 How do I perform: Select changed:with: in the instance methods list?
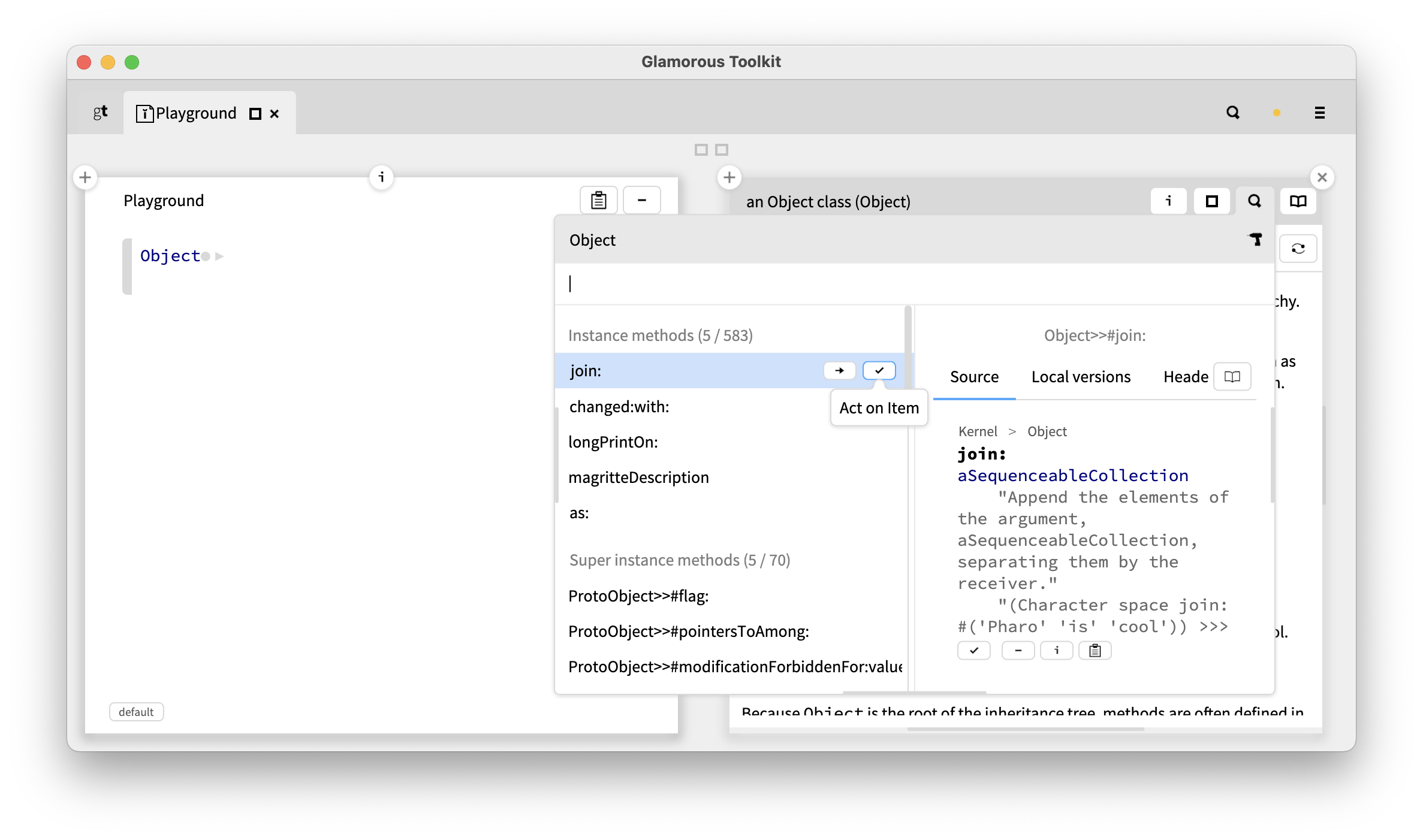point(620,407)
